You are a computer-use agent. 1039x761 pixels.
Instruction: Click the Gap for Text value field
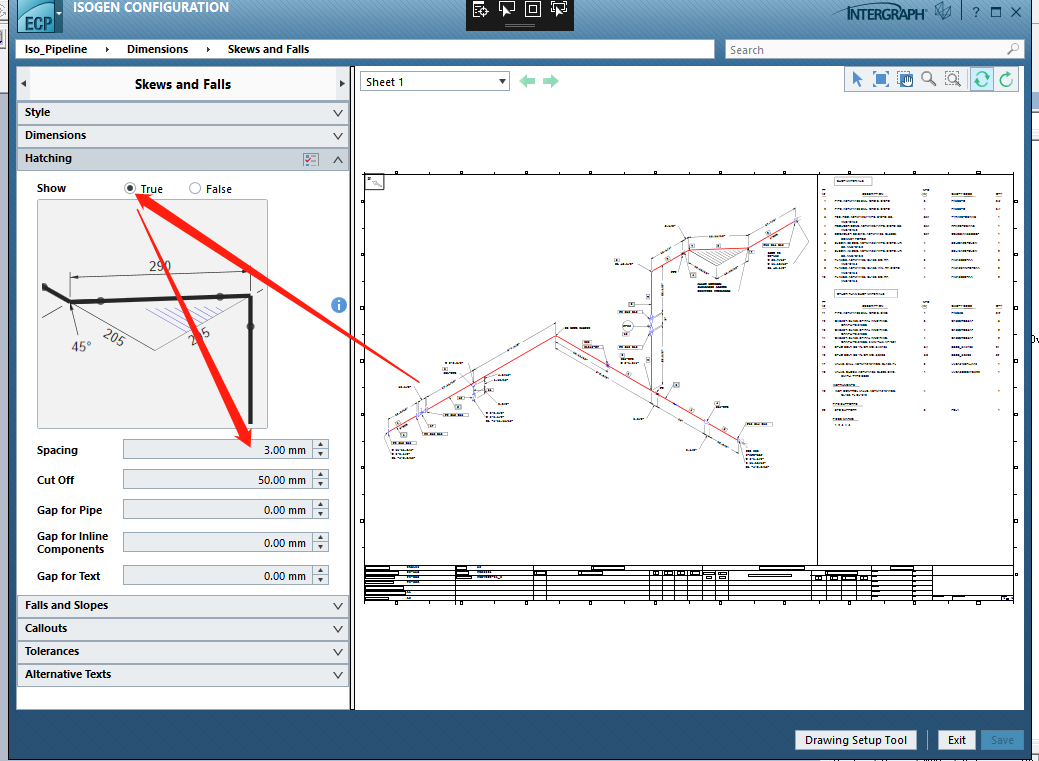[217, 575]
